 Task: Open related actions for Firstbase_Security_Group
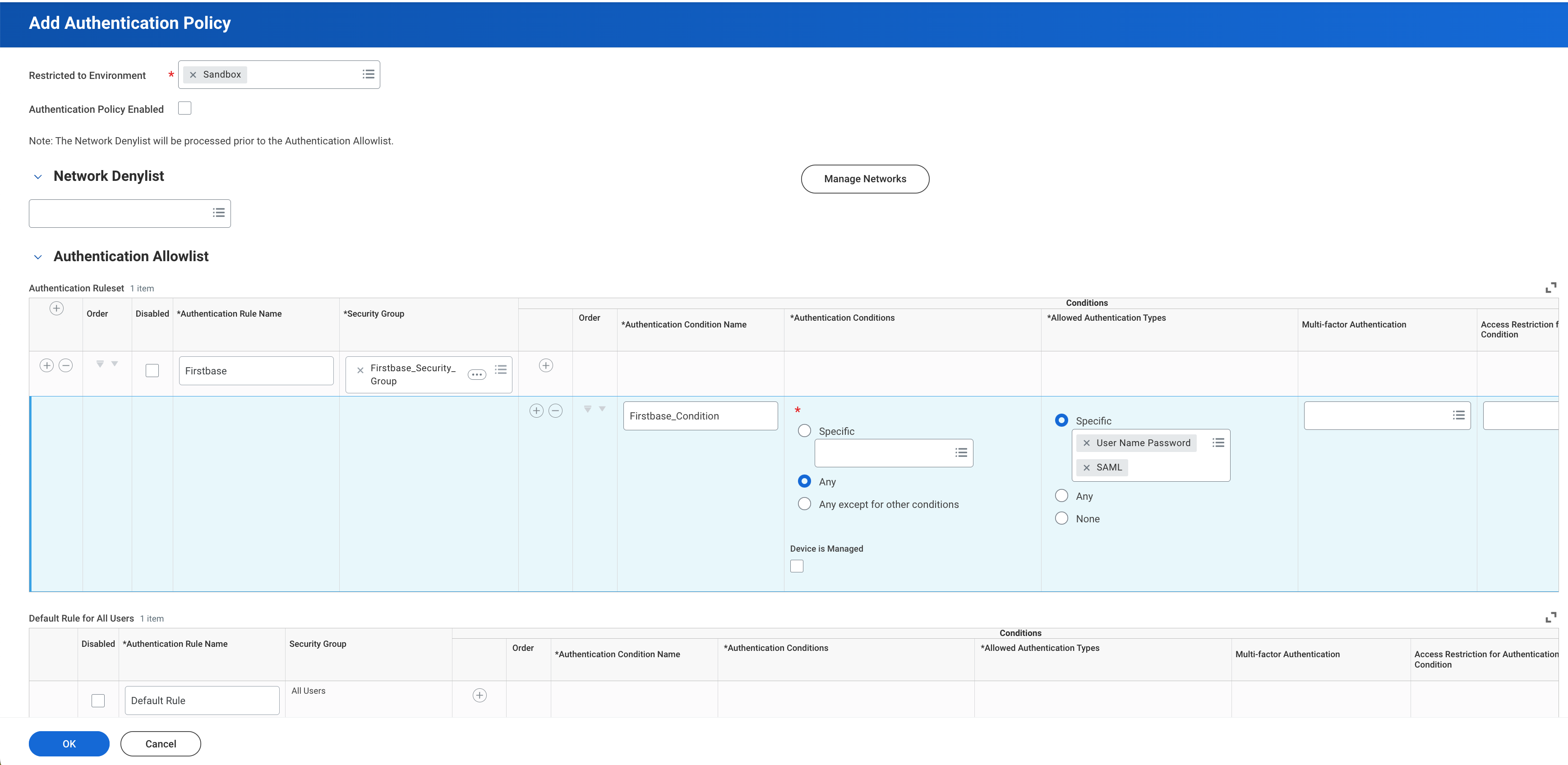click(x=477, y=374)
